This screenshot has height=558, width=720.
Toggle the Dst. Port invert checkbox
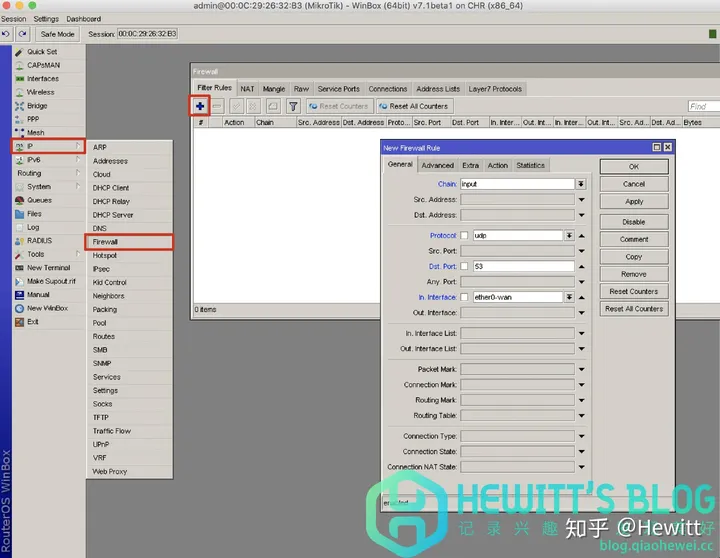coord(464,266)
